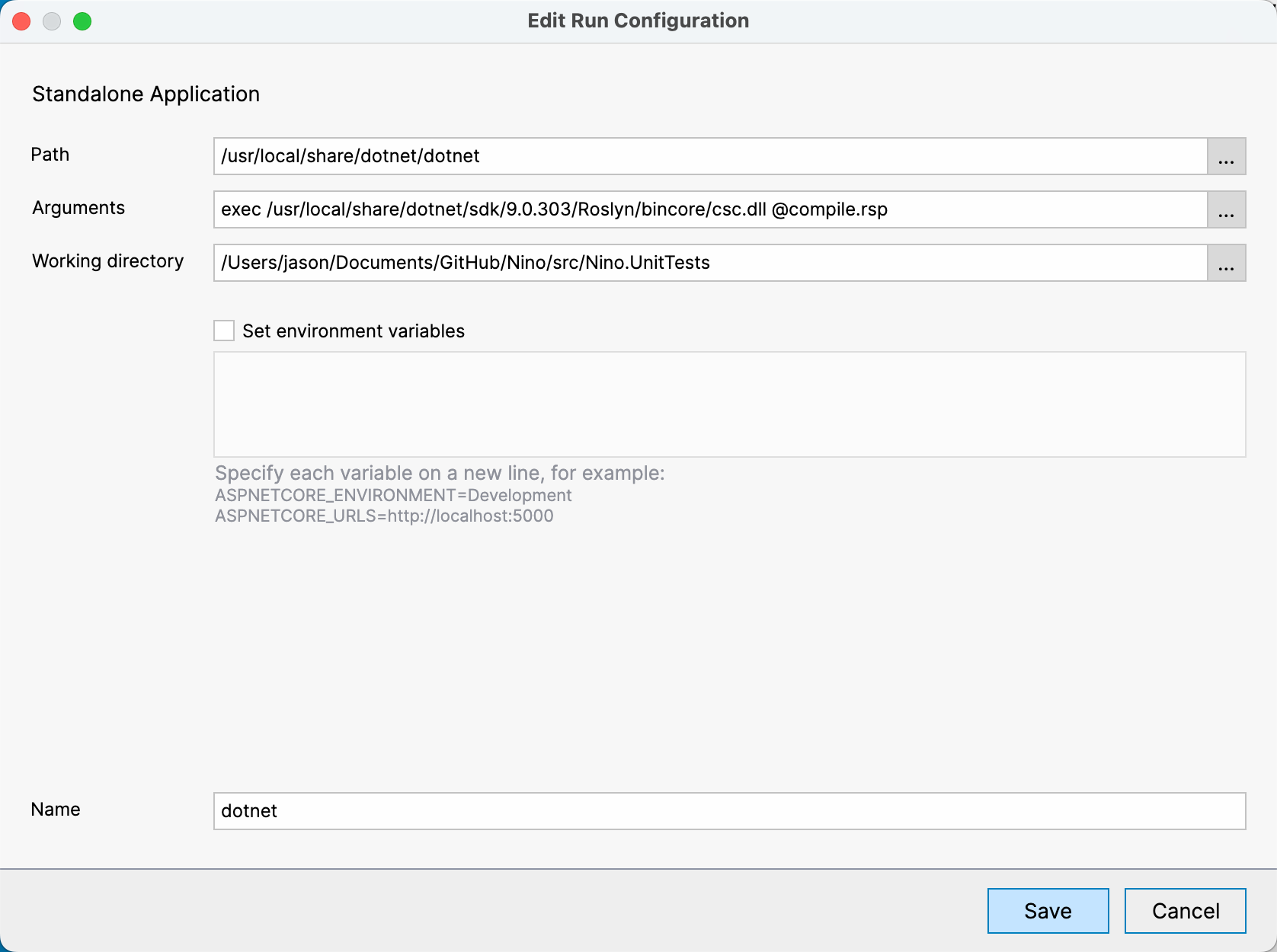Click the ASPNETCORE_URLS example text
The width and height of the screenshot is (1277, 952).
tap(384, 516)
